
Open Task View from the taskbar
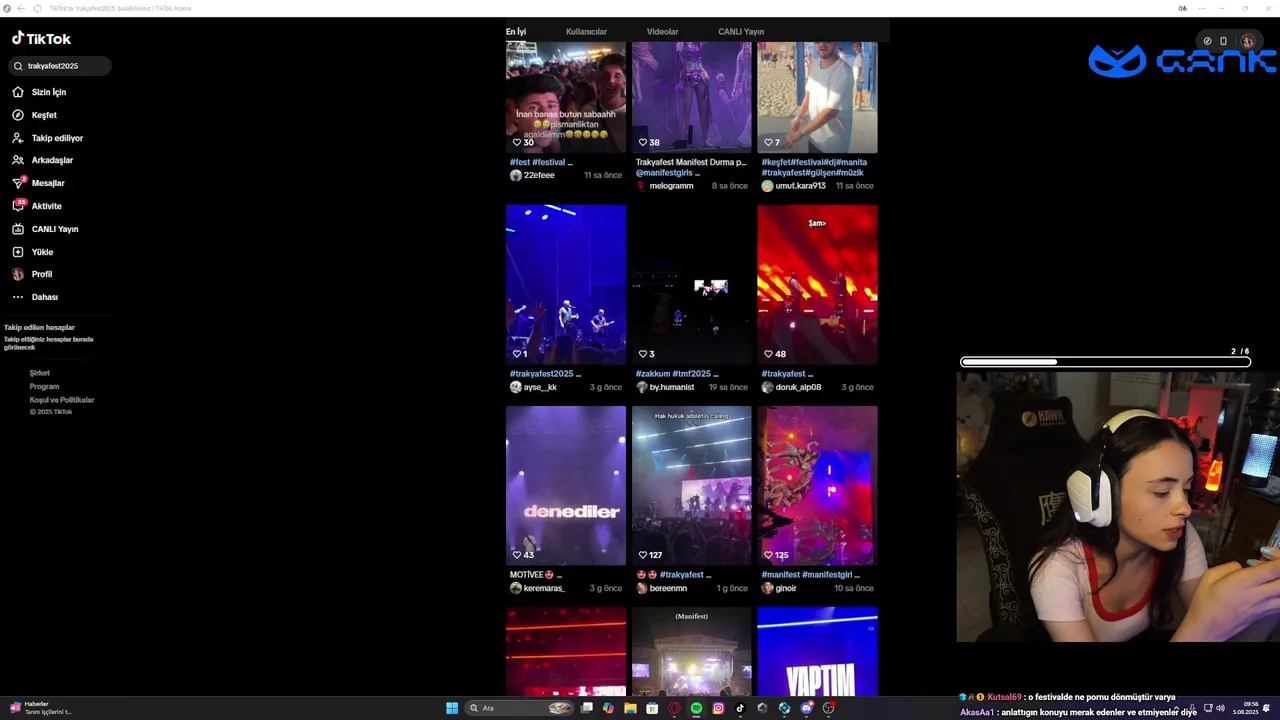coord(587,708)
